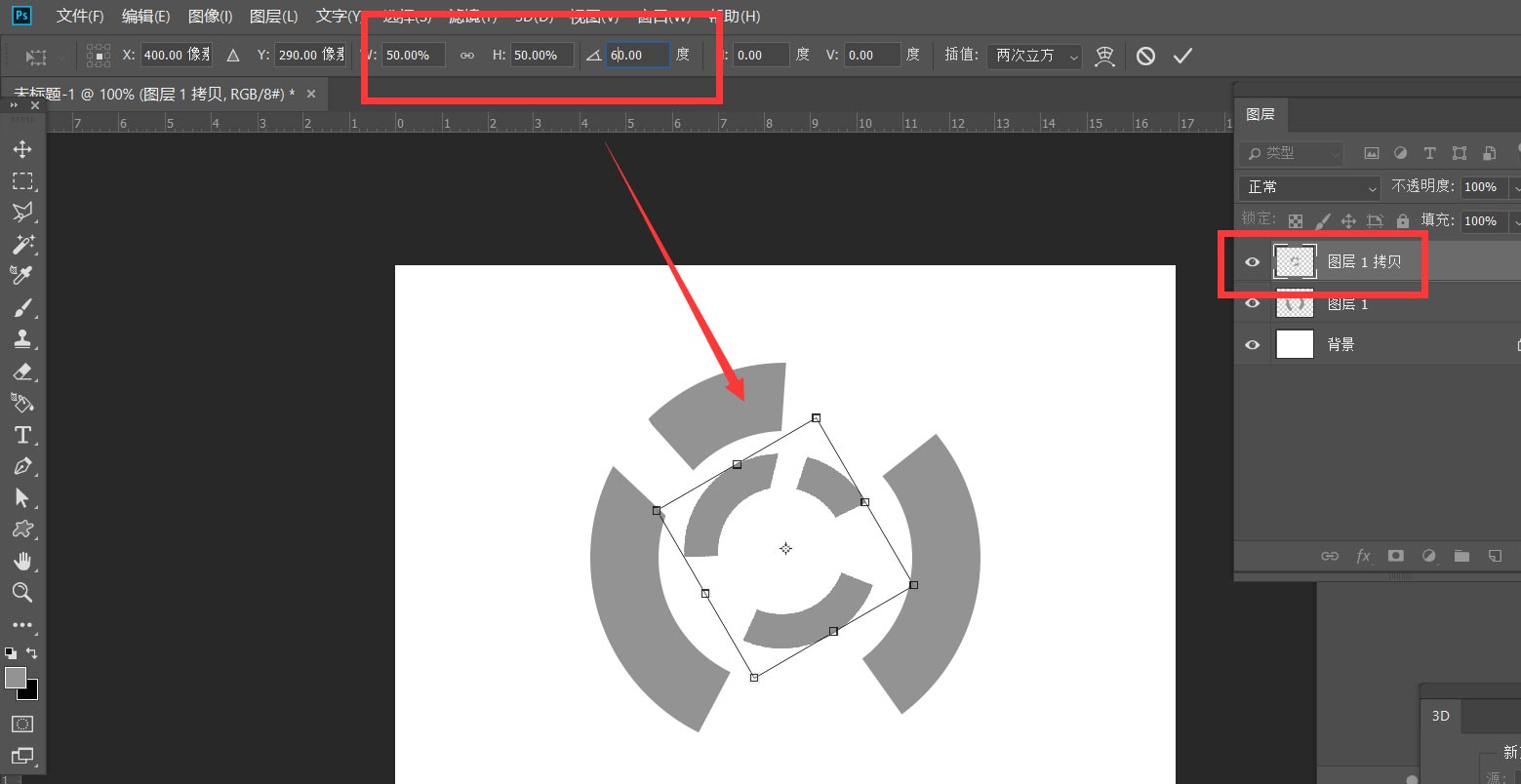1521x784 pixels.
Task: Toggle relative positioning for reference point
Action: pyautogui.click(x=232, y=56)
